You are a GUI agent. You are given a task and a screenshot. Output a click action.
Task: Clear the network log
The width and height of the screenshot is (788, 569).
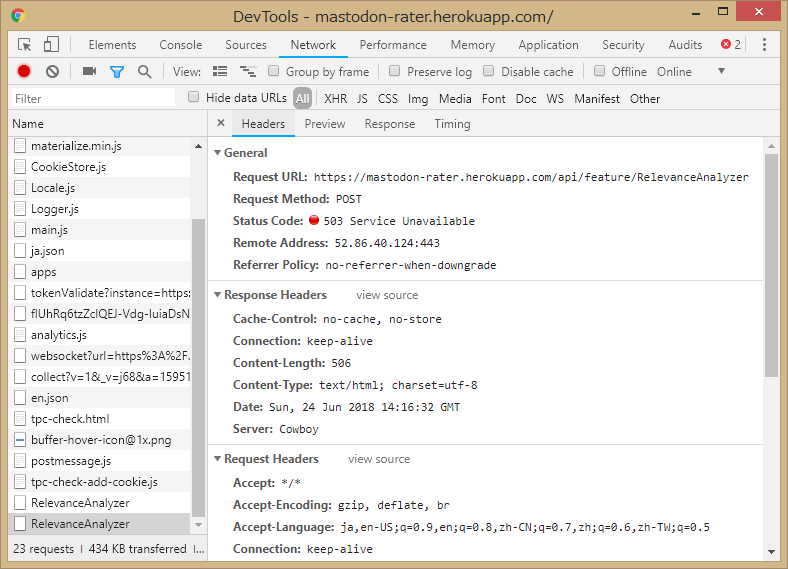click(52, 71)
